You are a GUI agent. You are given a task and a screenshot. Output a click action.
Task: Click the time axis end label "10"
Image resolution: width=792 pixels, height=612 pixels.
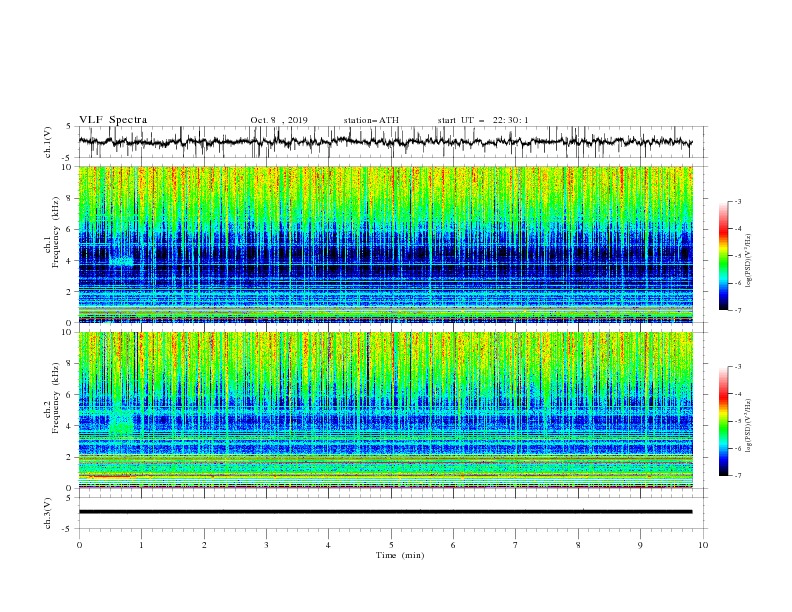tap(703, 545)
